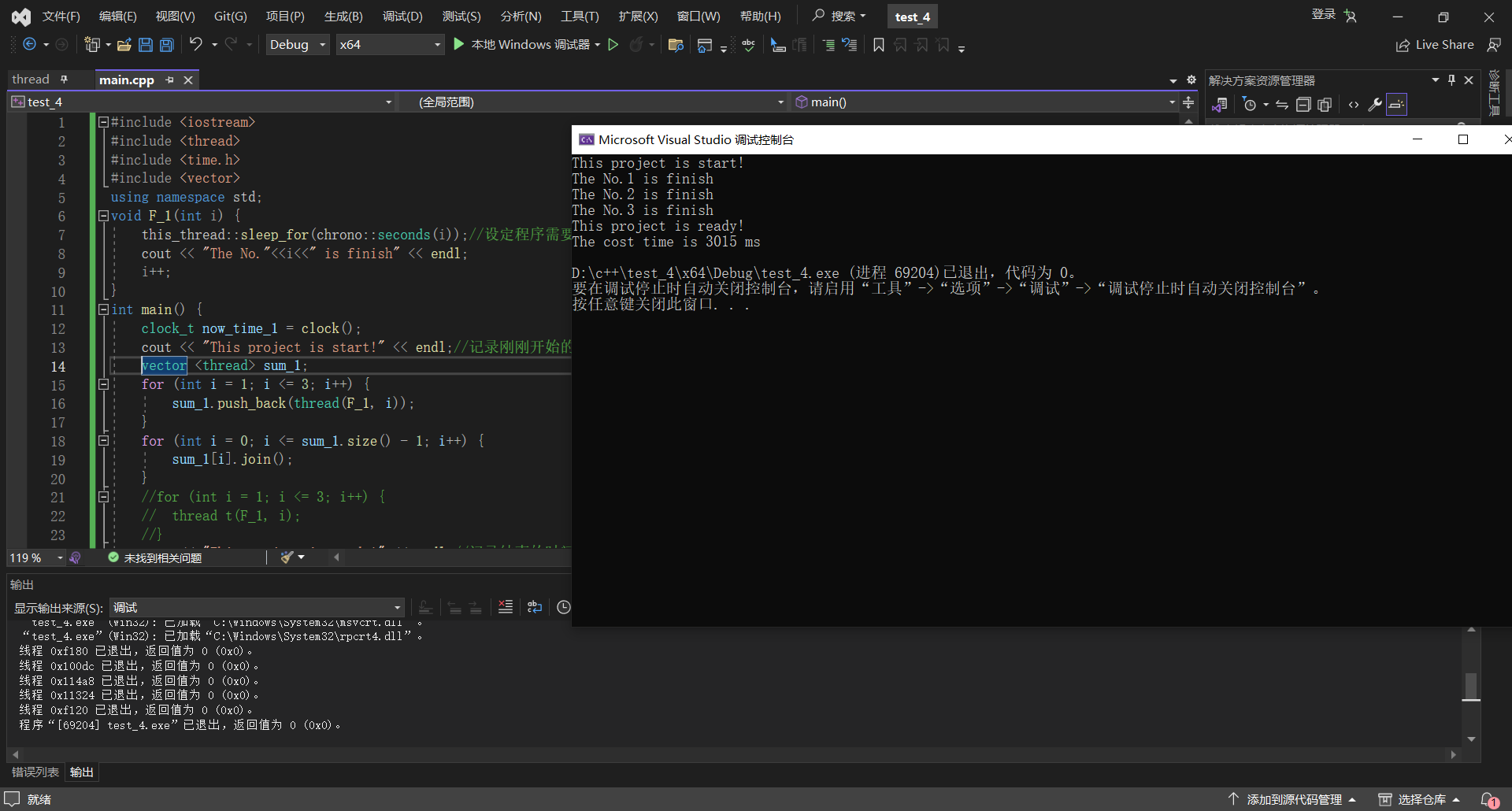1512x811 pixels.
Task: Open the 编辑(E) menu
Action: click(117, 17)
